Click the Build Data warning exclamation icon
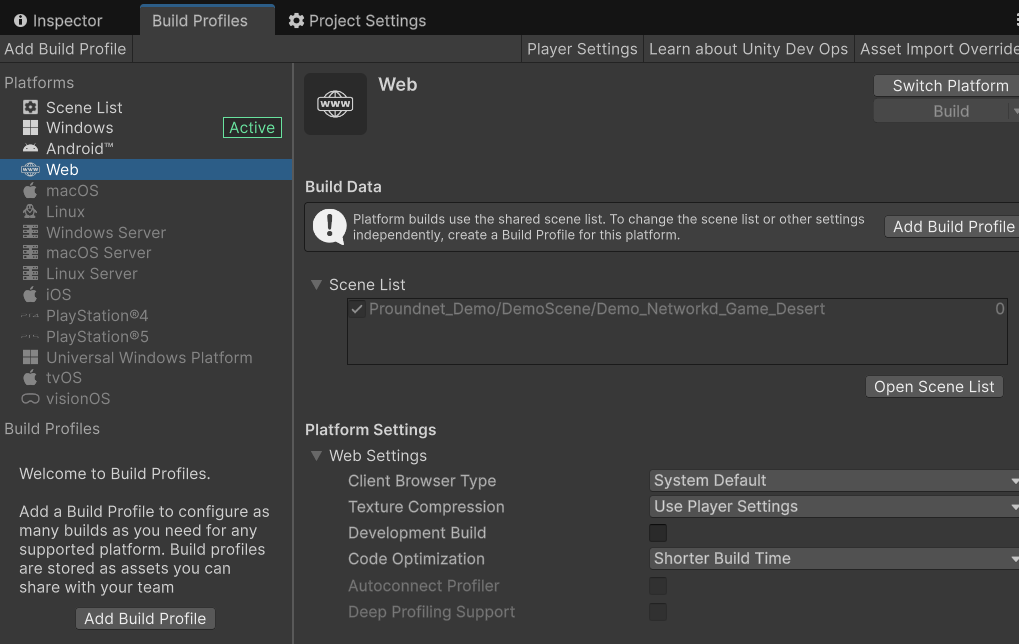Viewport: 1019px width, 644px height. (329, 227)
